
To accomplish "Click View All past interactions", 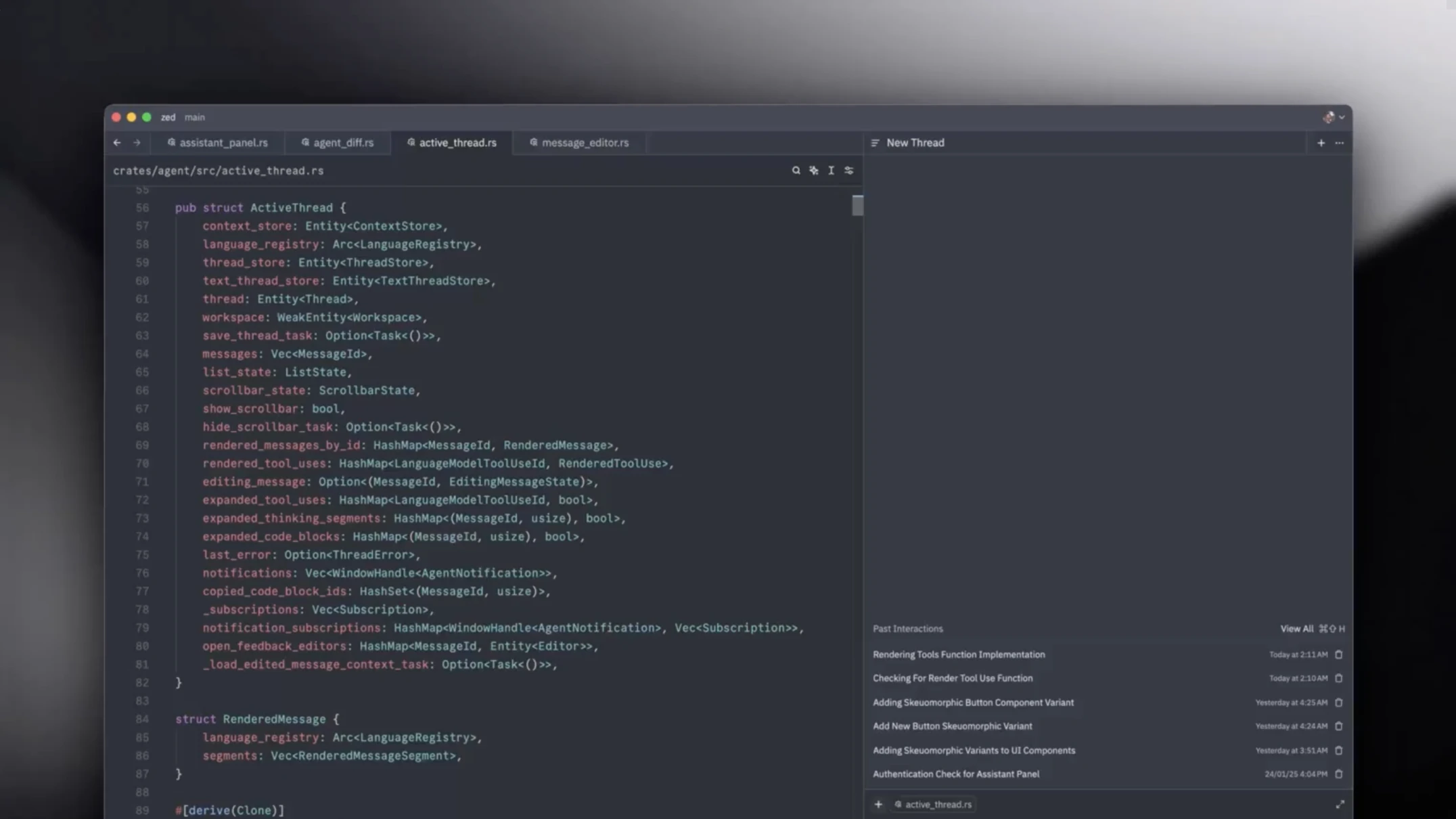I will tap(1296, 629).
